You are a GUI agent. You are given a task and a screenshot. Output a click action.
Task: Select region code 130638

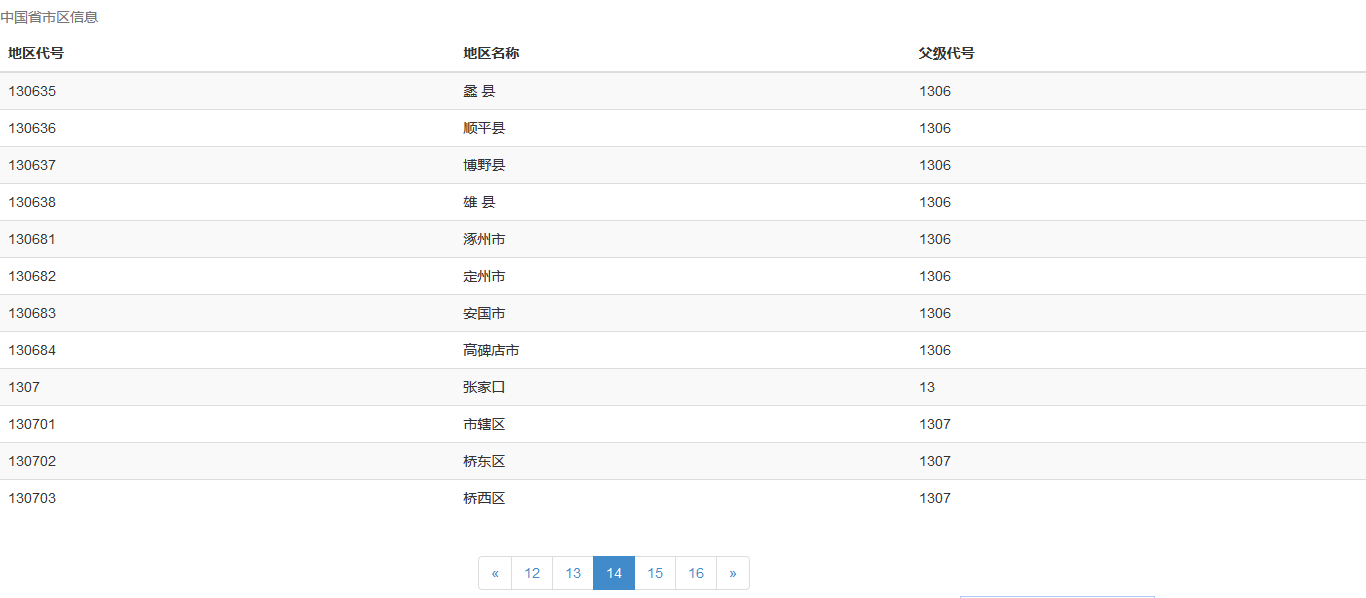pos(32,202)
